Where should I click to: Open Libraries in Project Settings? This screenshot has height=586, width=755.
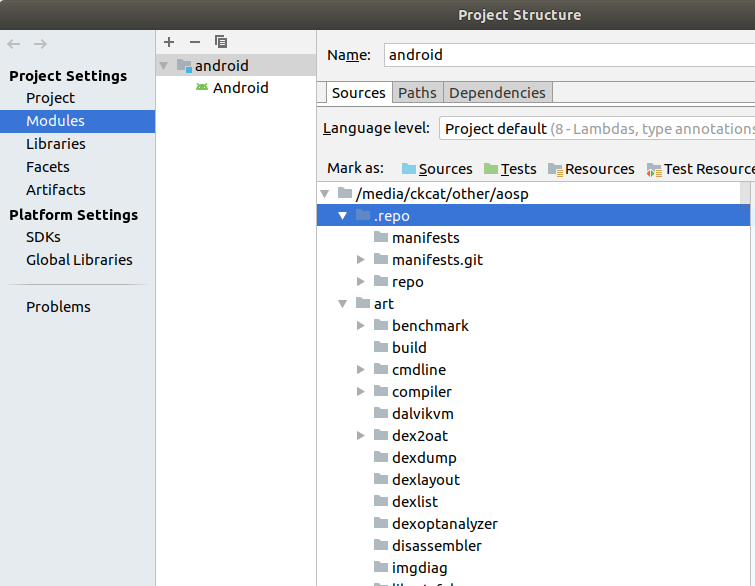[x=56, y=144]
